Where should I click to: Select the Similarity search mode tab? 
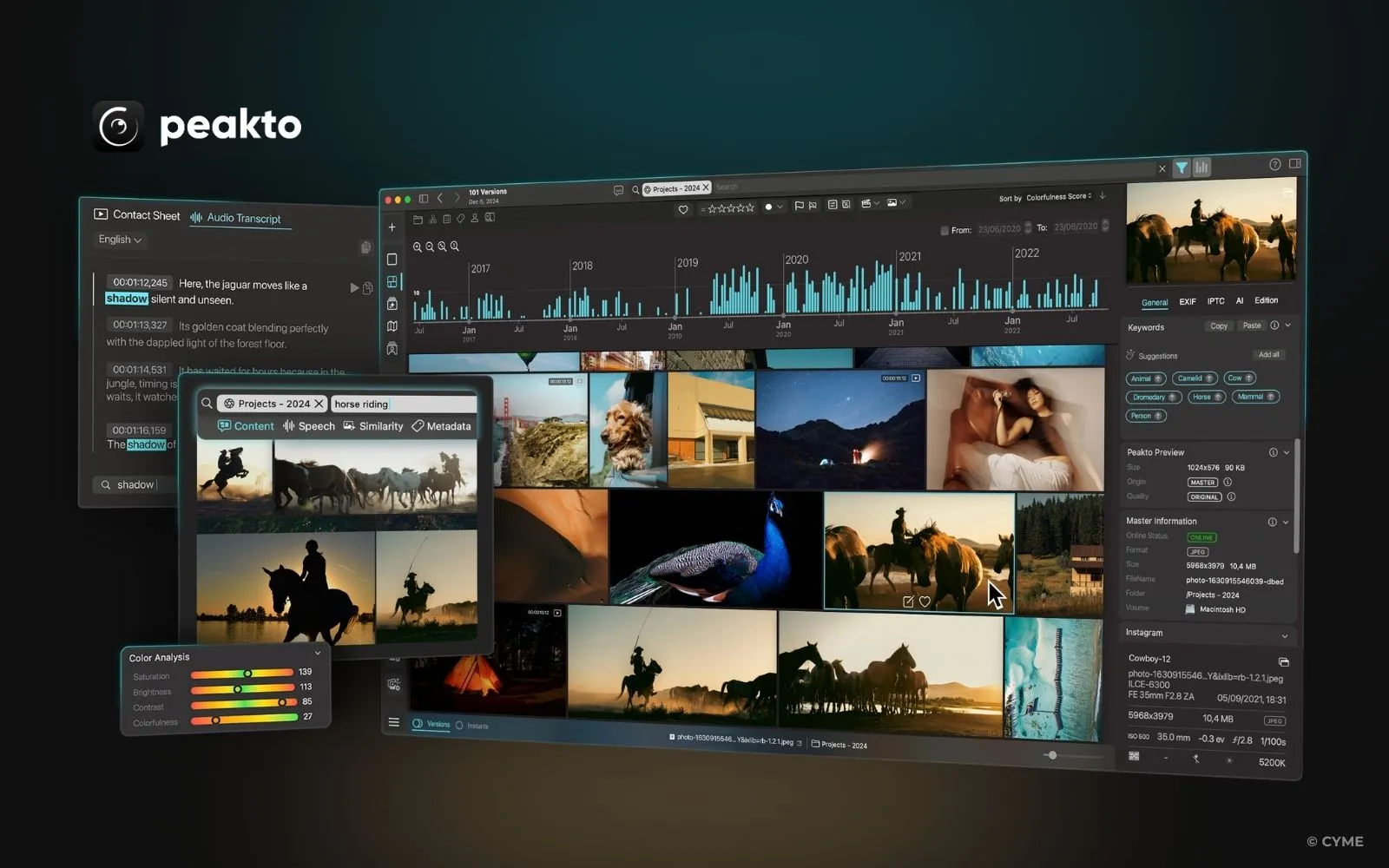[x=373, y=426]
